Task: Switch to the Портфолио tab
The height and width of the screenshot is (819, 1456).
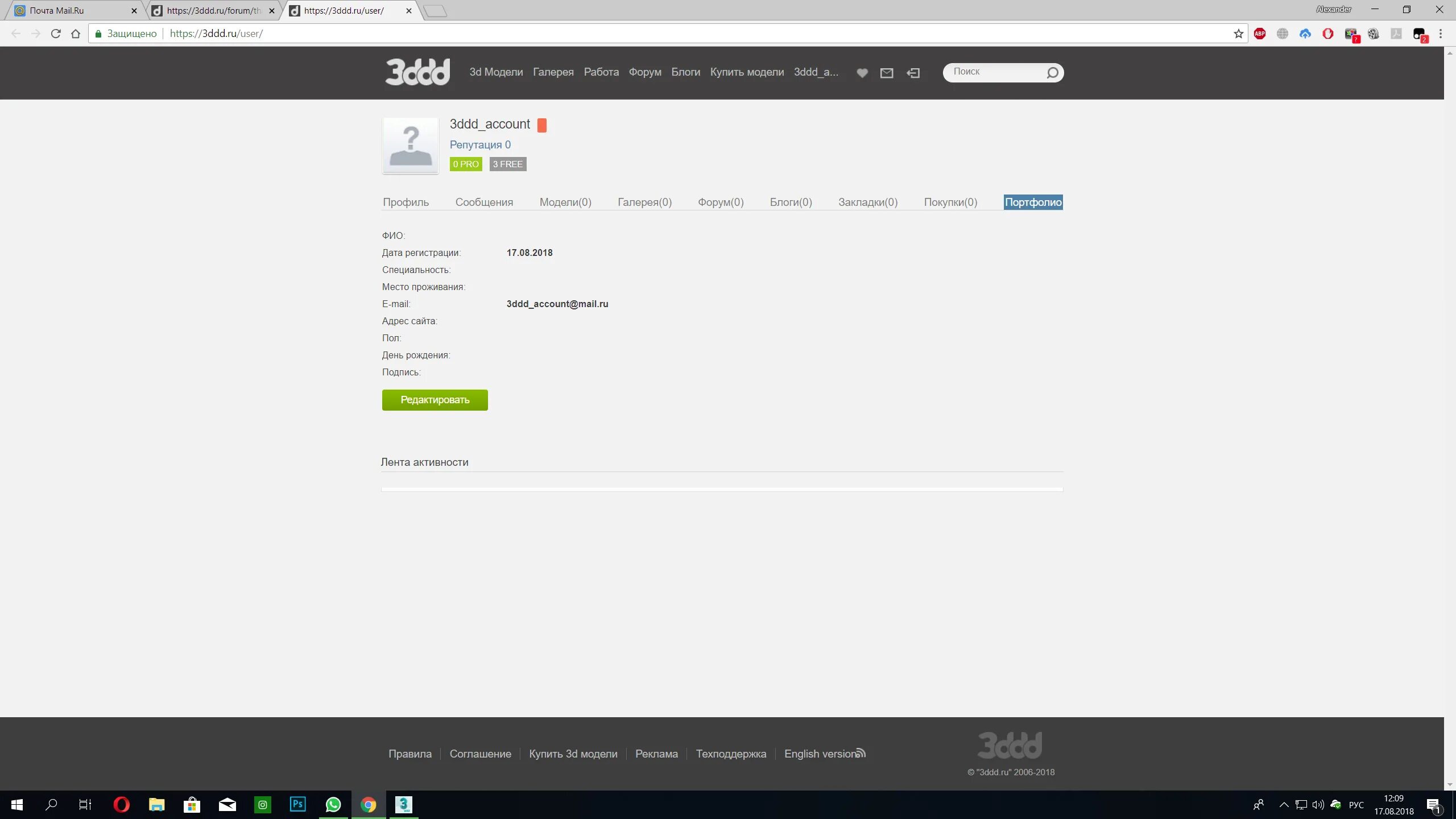Action: [x=1033, y=202]
